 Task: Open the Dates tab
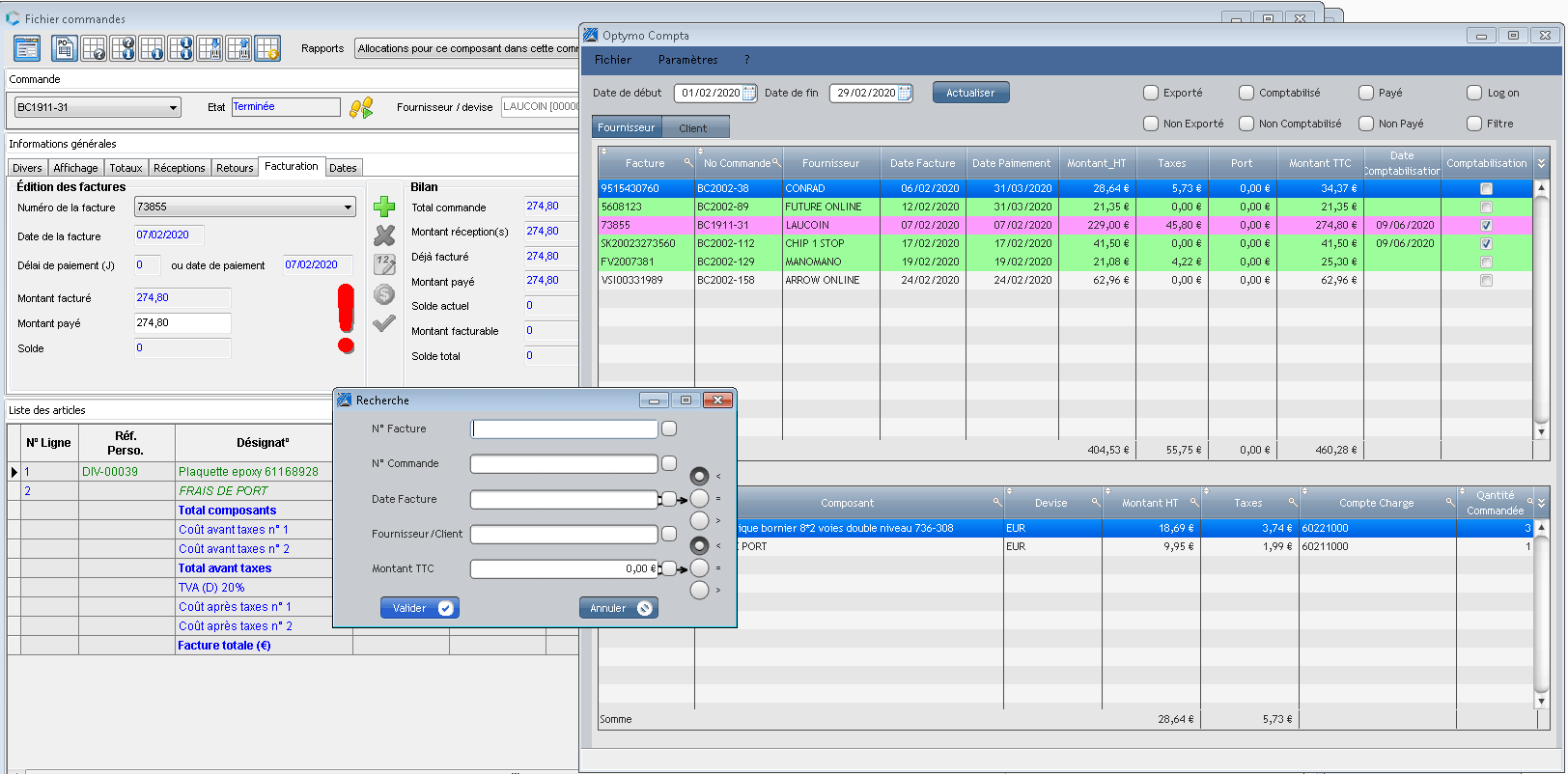[x=343, y=168]
